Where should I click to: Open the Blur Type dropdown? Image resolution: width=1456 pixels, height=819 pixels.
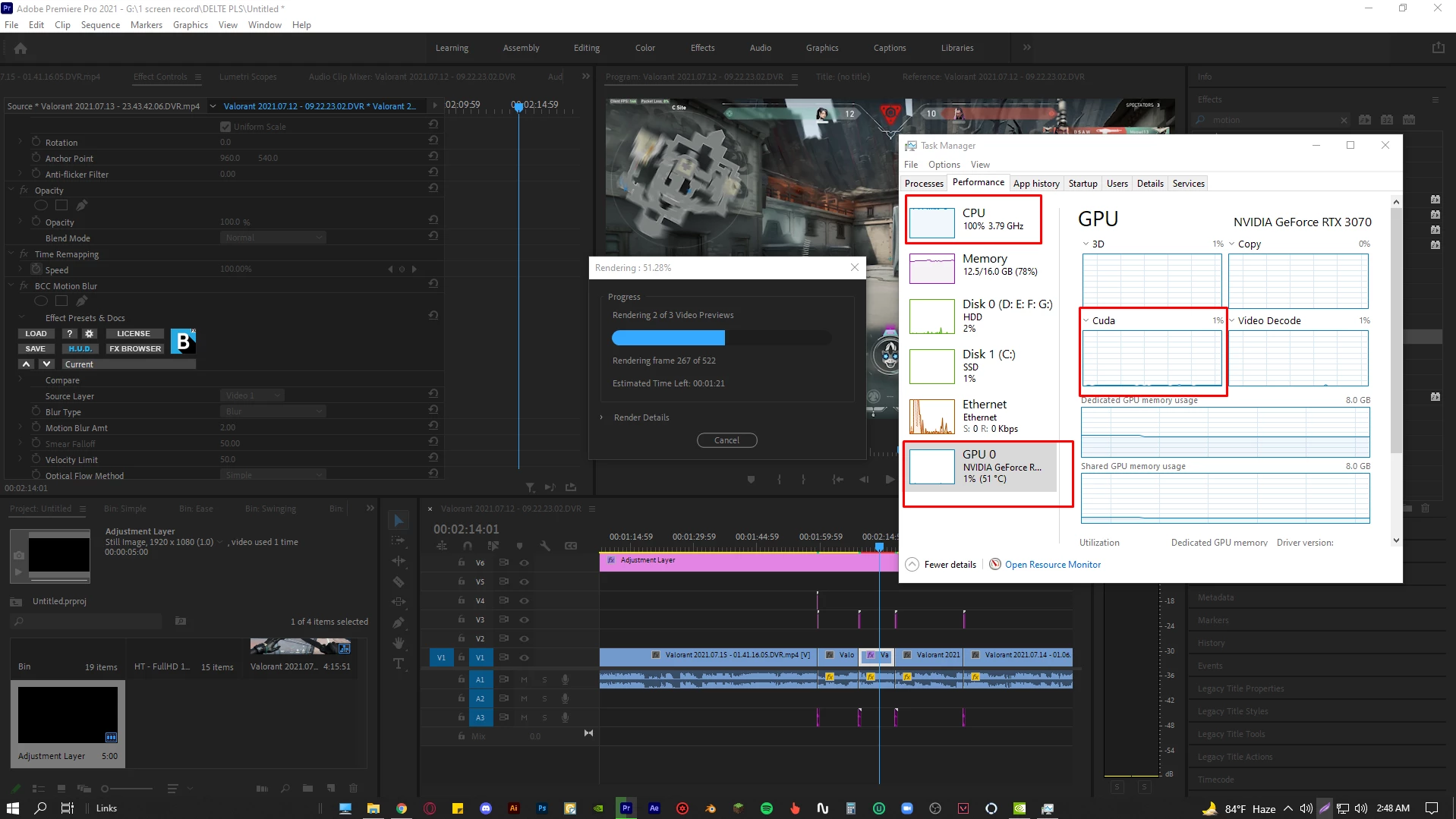coord(273,411)
